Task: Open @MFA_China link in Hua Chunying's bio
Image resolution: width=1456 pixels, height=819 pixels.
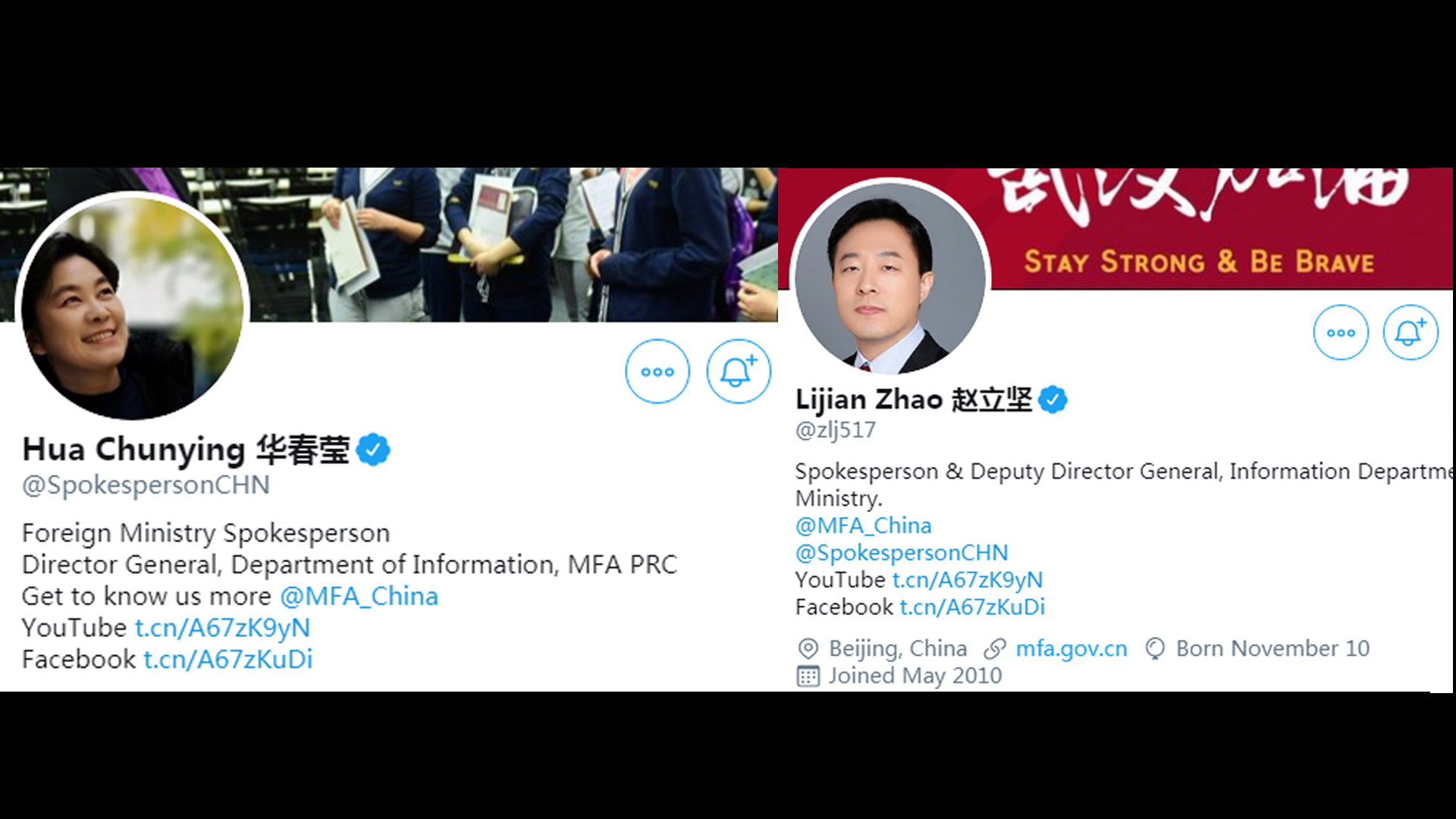Action: [359, 597]
